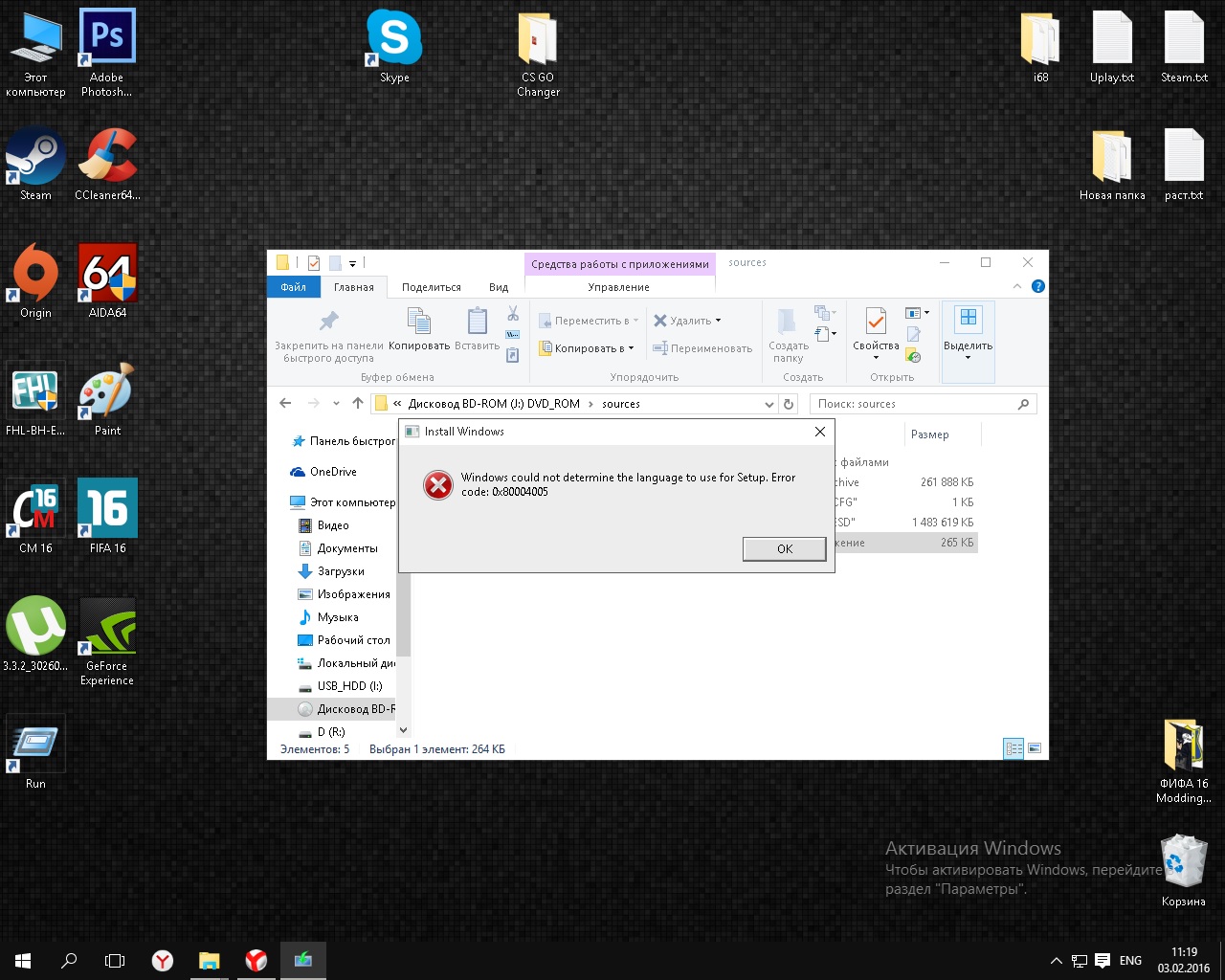The height and width of the screenshot is (980, 1225).
Task: Click the Размер column header
Action: [x=930, y=434]
